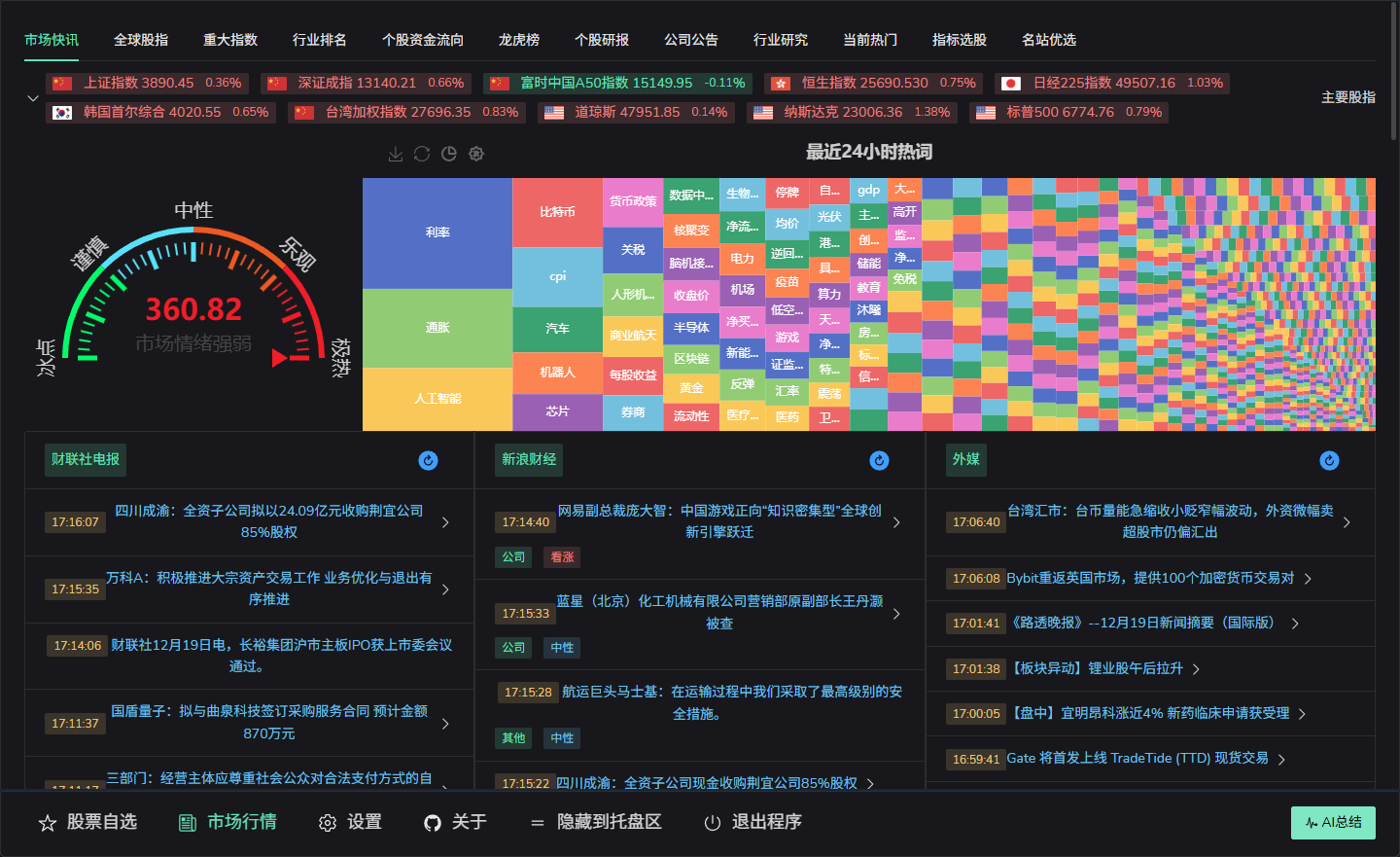Refresh the 财联社电报 news feed
The height and width of the screenshot is (857, 1400).
(428, 460)
